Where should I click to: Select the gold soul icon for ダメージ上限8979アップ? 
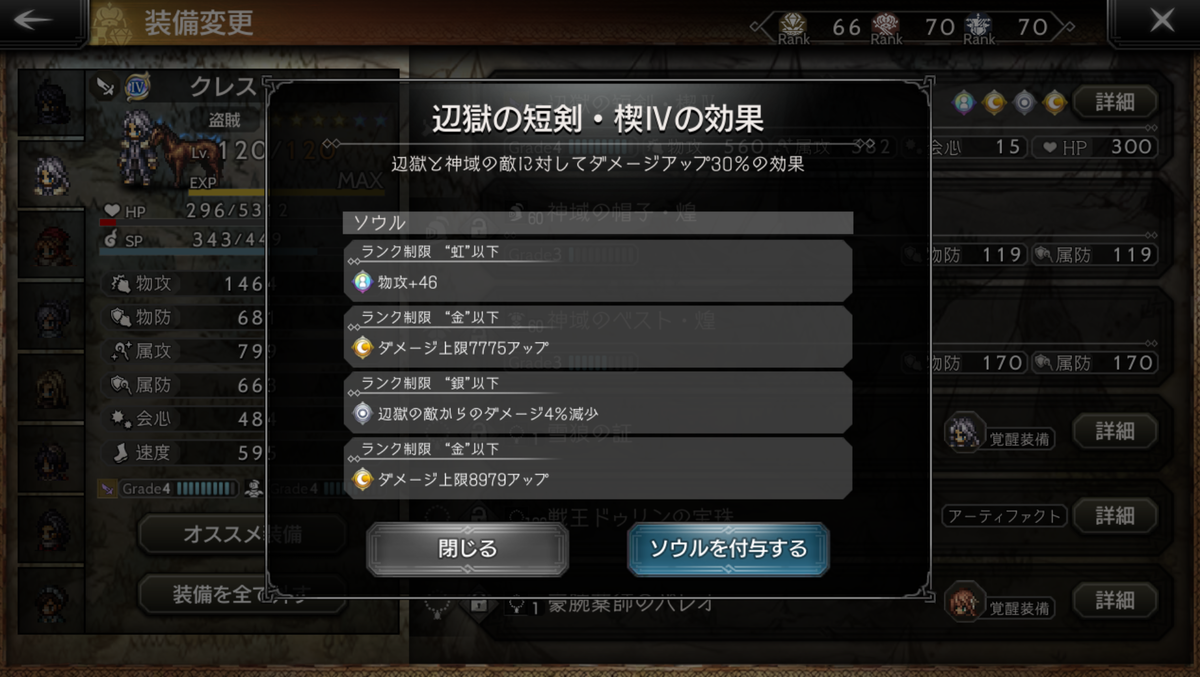point(363,479)
